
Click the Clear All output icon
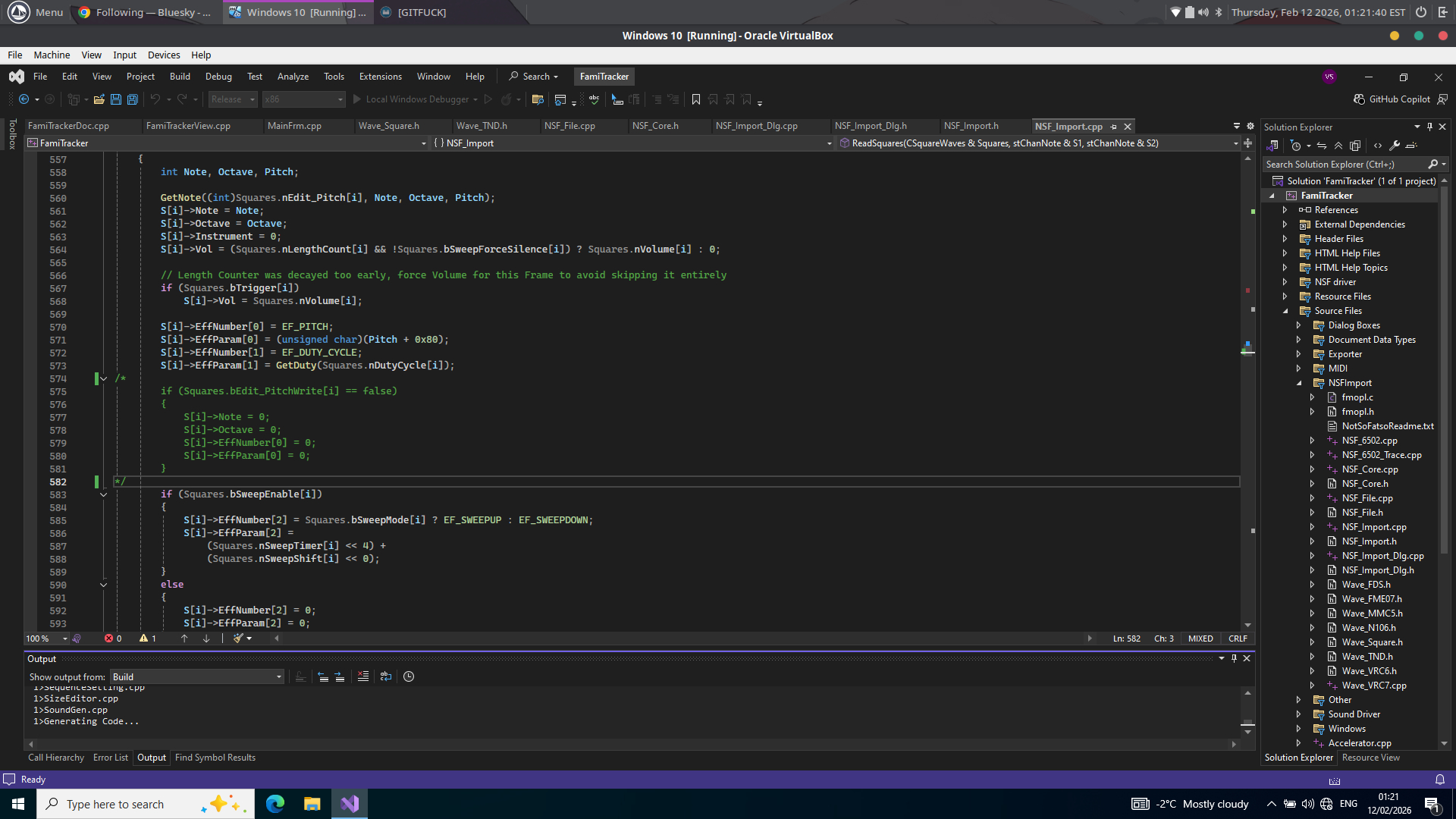[x=363, y=676]
